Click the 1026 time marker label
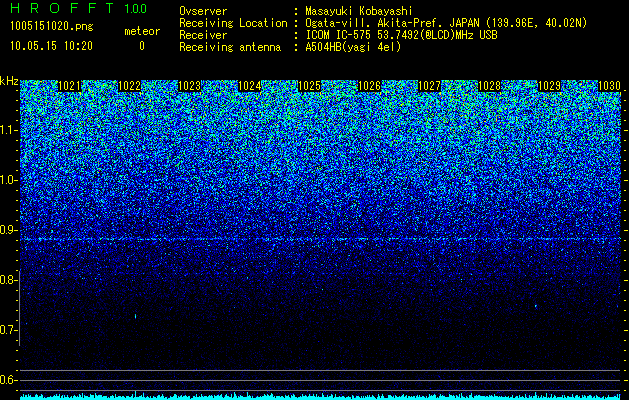The width and height of the screenshot is (629, 400). 369,86
